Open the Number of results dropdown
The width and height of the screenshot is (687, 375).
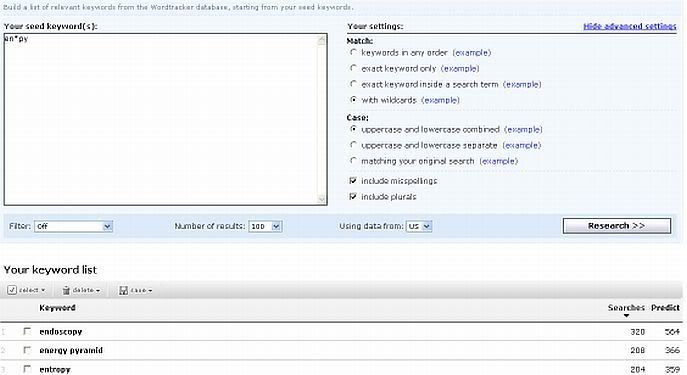(x=265, y=226)
